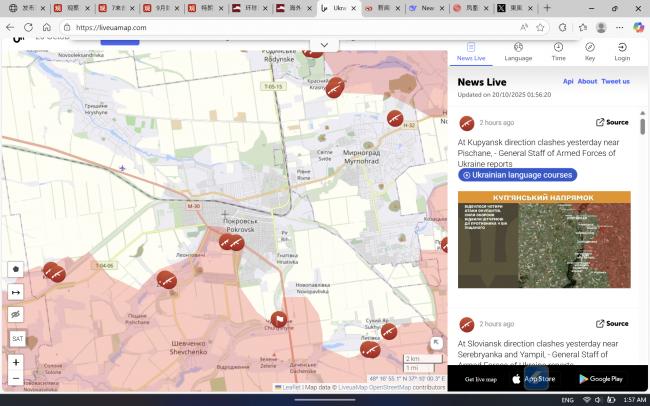The width and height of the screenshot is (650, 406).
Task: Activate the distance measurement ruler tool
Action: [16, 292]
